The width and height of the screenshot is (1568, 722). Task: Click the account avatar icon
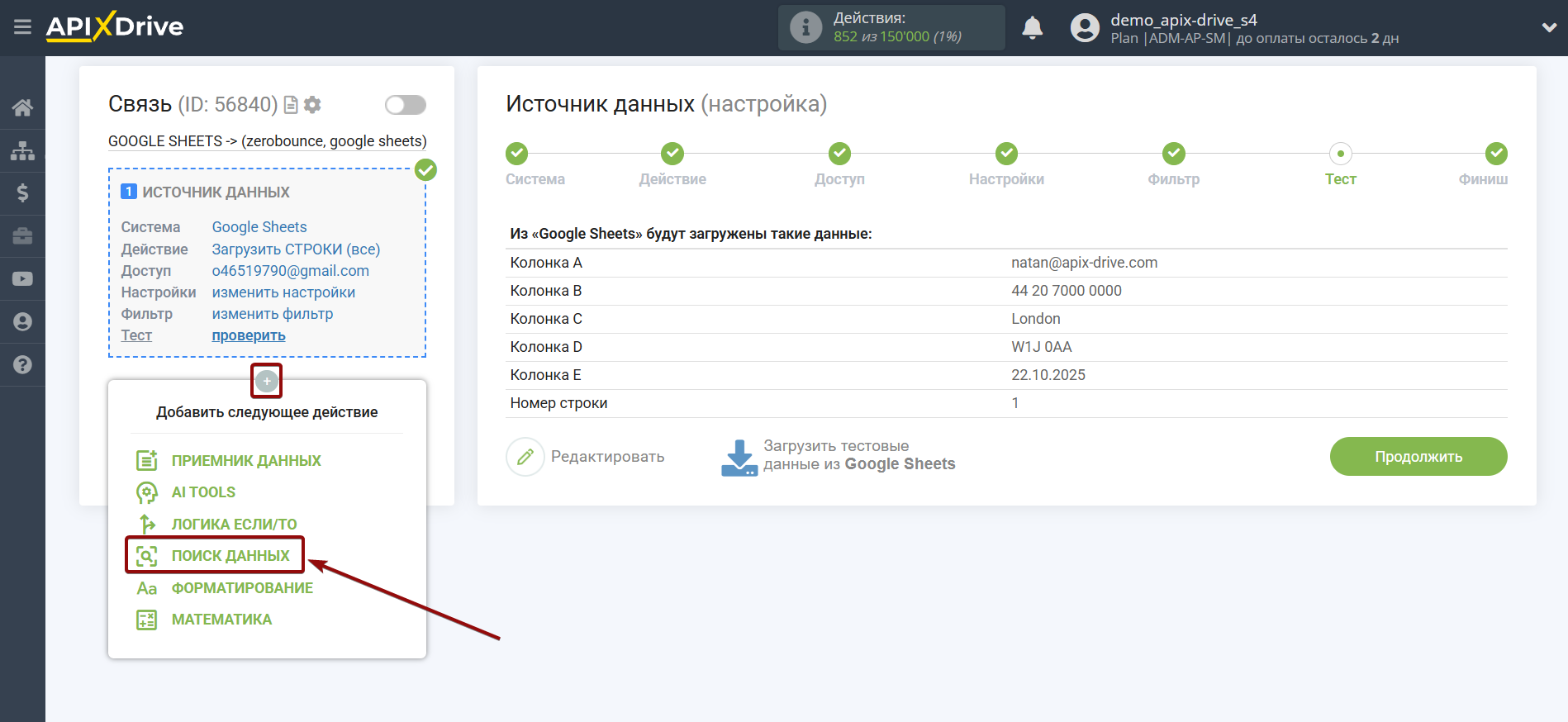pyautogui.click(x=1085, y=28)
